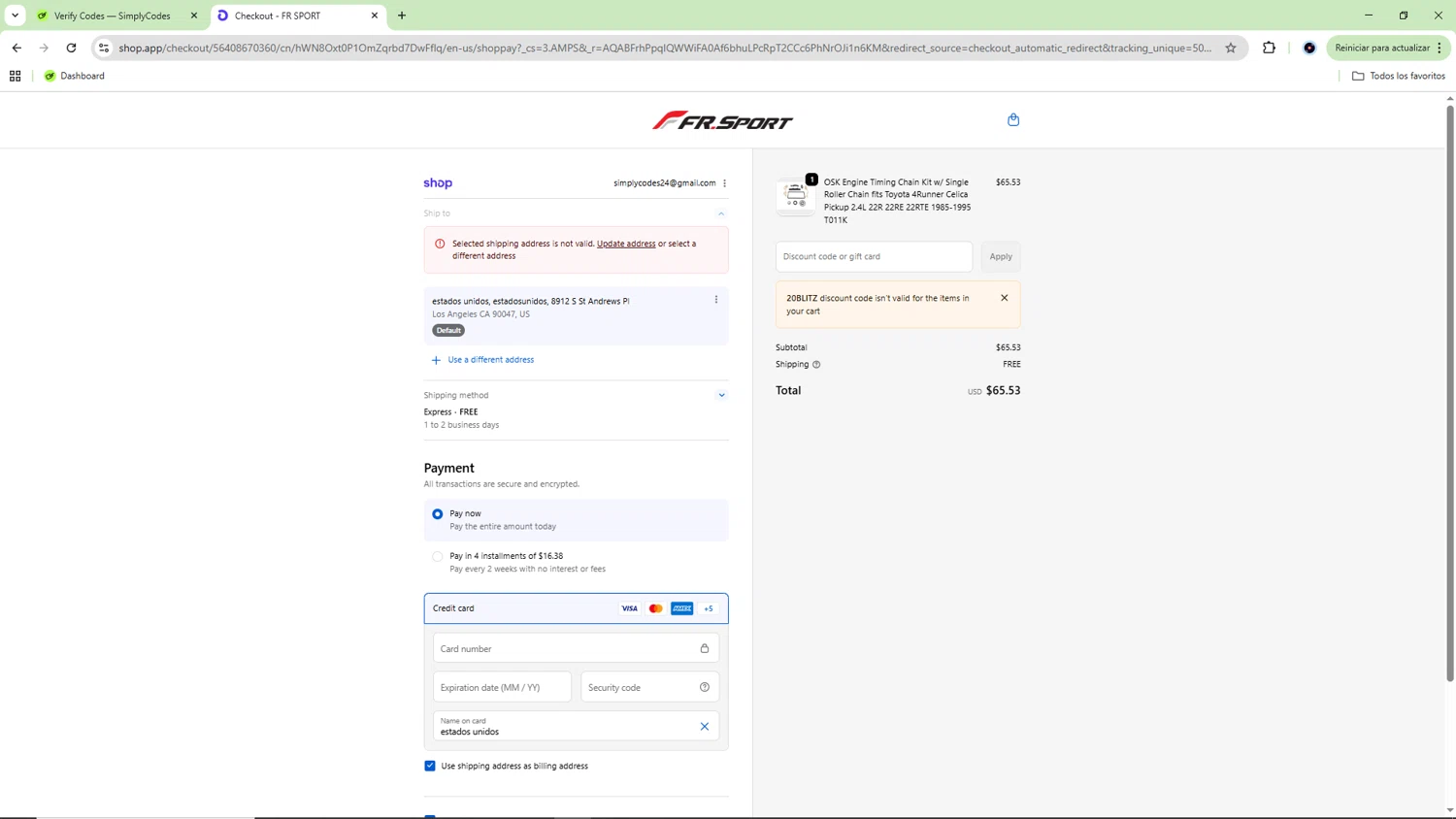View site information icon in address bar
This screenshot has height=819, width=1456.
coord(104,48)
